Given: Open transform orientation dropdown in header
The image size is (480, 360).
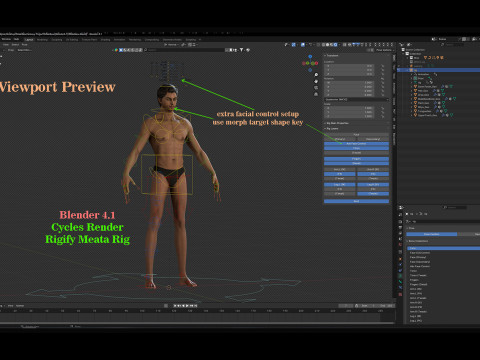Looking at the screenshot, I should click(172, 44).
